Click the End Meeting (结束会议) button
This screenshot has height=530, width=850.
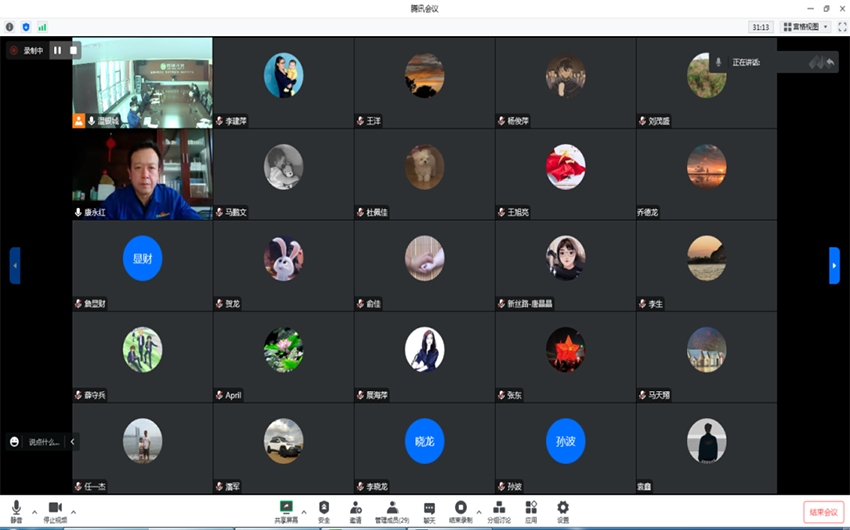(823, 512)
